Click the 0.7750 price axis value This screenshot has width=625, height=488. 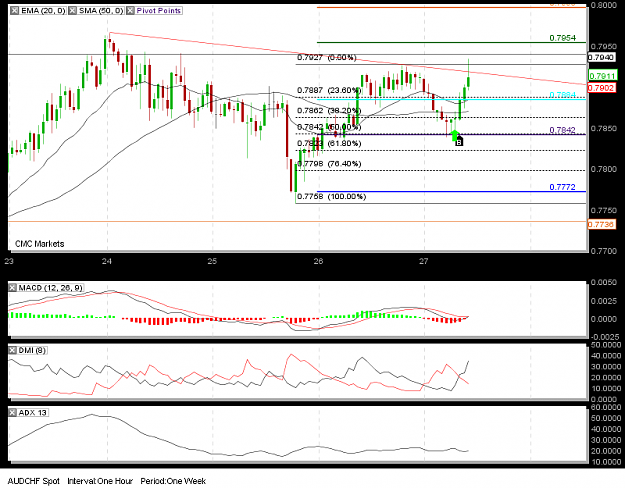tap(603, 210)
